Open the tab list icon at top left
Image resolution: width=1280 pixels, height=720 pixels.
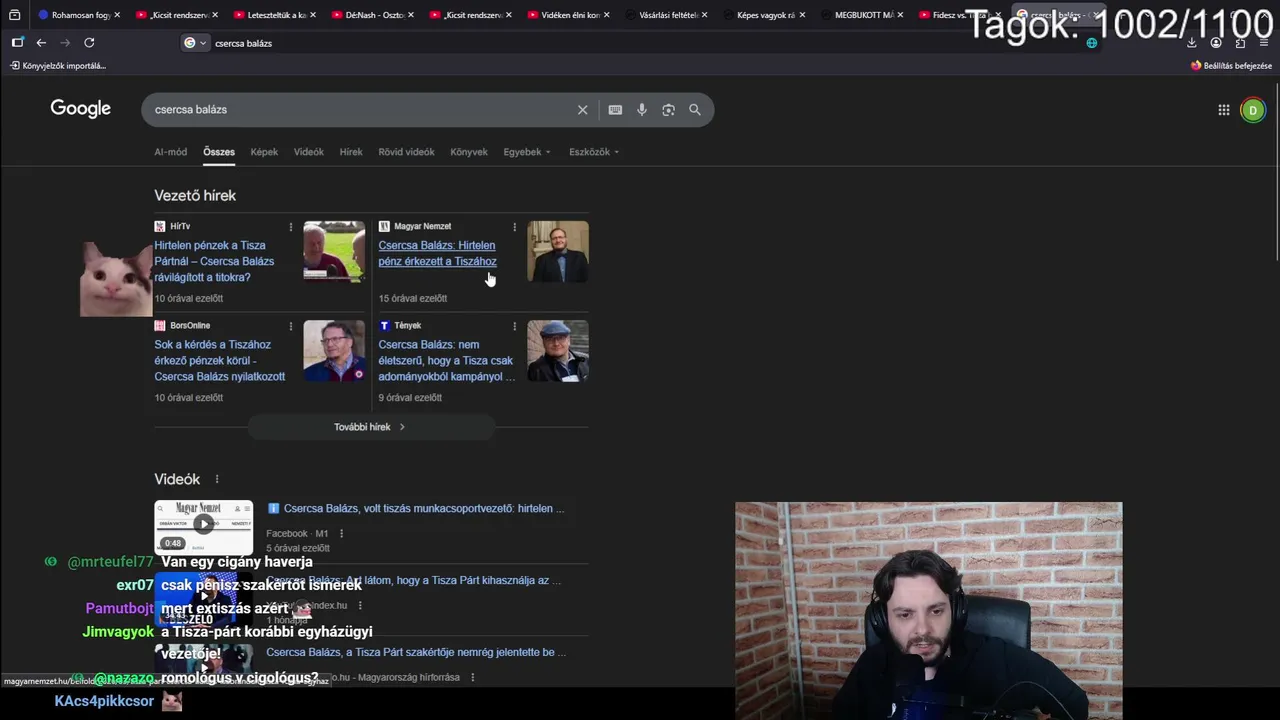(x=14, y=15)
